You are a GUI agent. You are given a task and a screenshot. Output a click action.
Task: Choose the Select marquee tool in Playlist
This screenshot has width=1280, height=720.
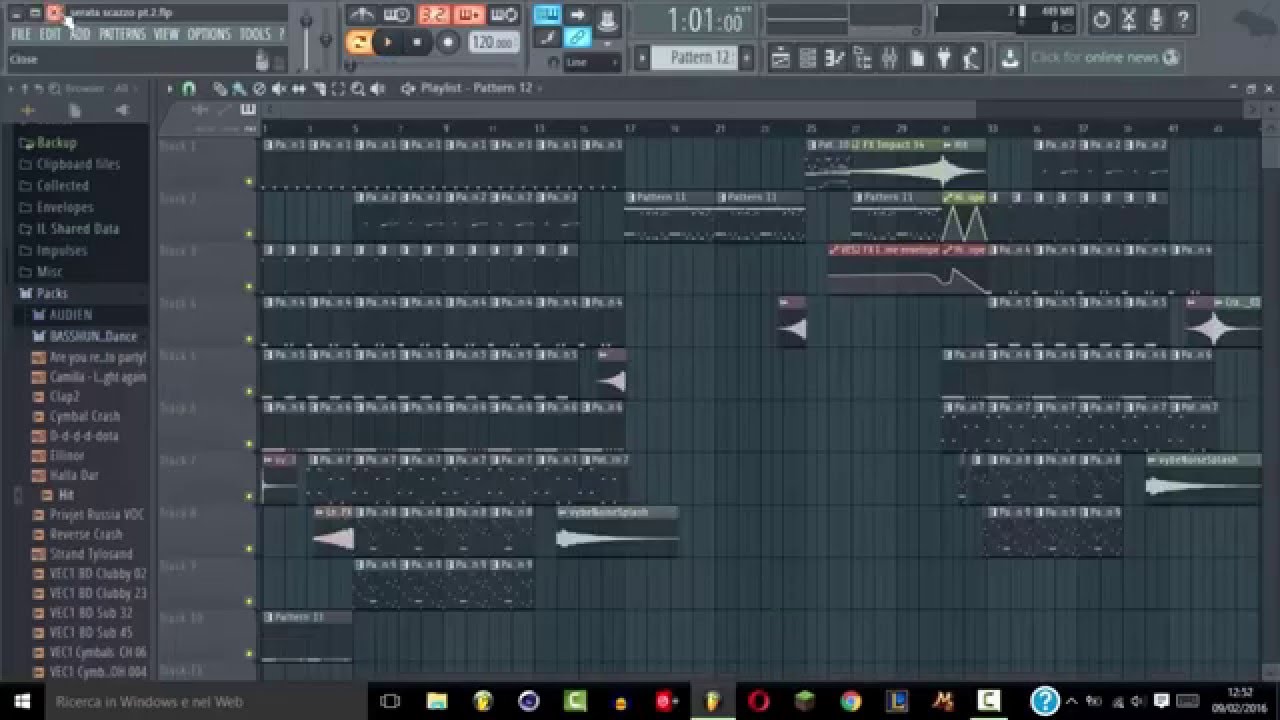coord(338,89)
